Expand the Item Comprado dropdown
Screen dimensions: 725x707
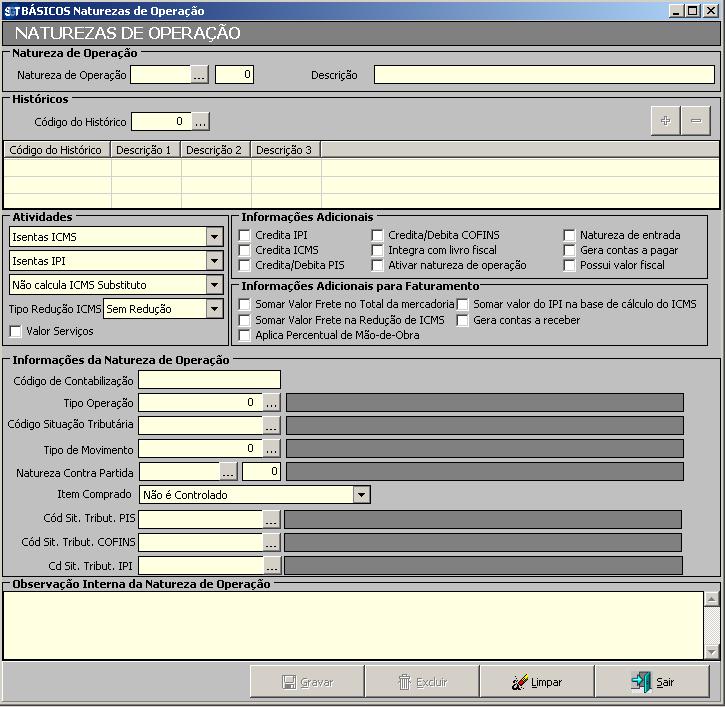click(x=361, y=495)
